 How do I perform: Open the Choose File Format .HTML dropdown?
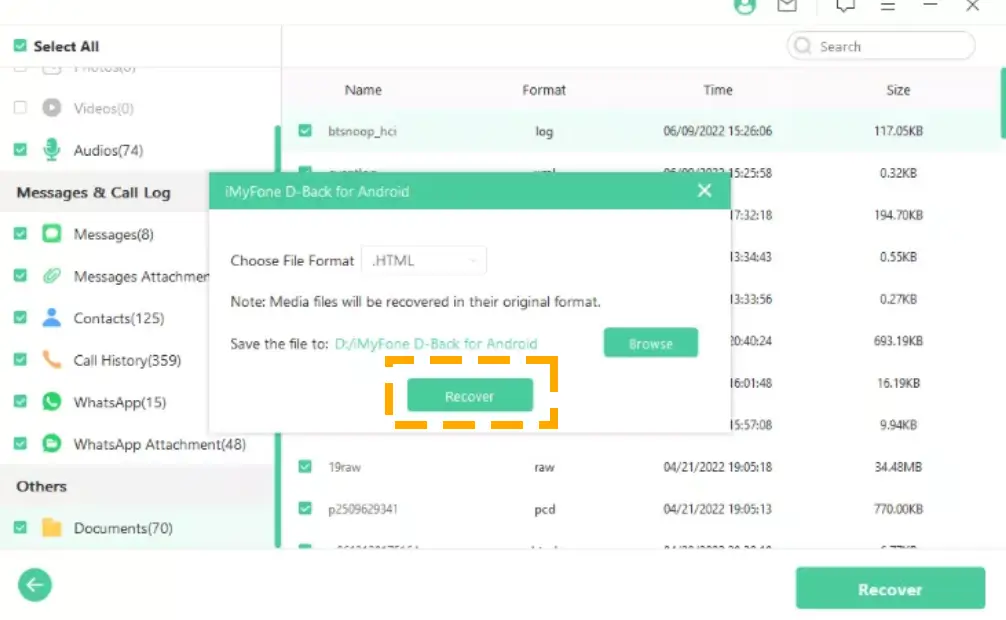(423, 261)
